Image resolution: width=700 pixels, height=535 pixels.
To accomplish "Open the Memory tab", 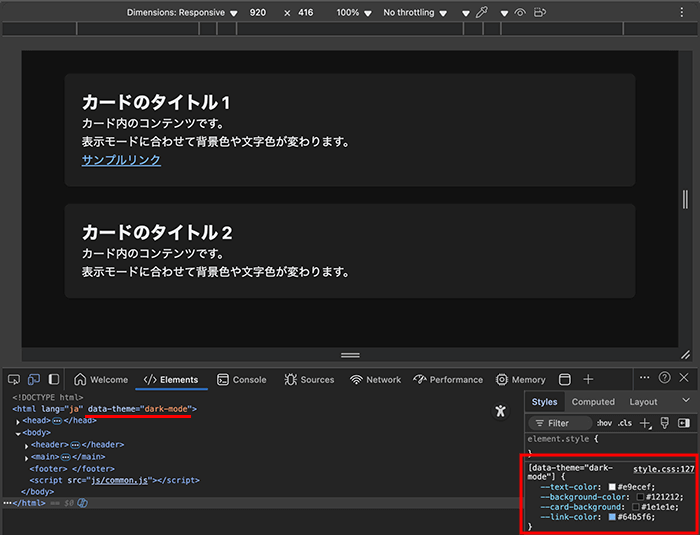I will pyautogui.click(x=521, y=380).
